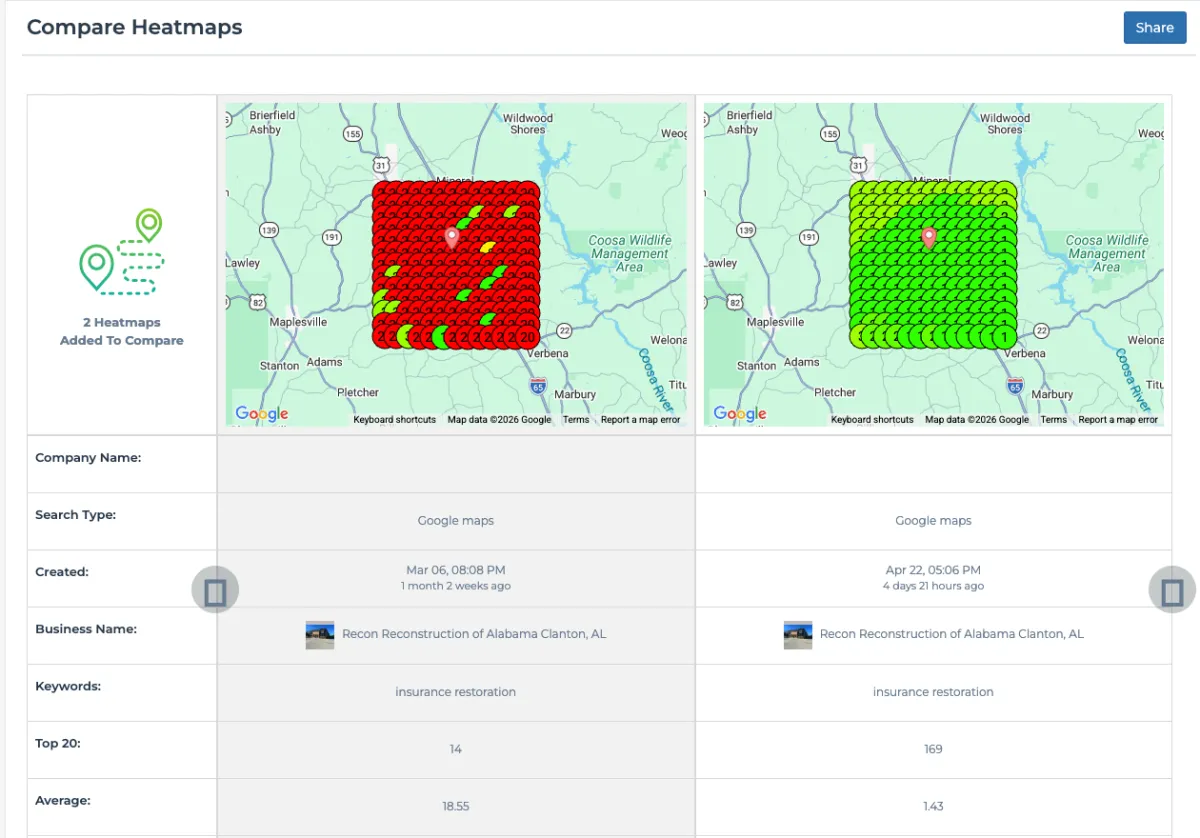Click left column insurance restoration keyword

tap(456, 692)
